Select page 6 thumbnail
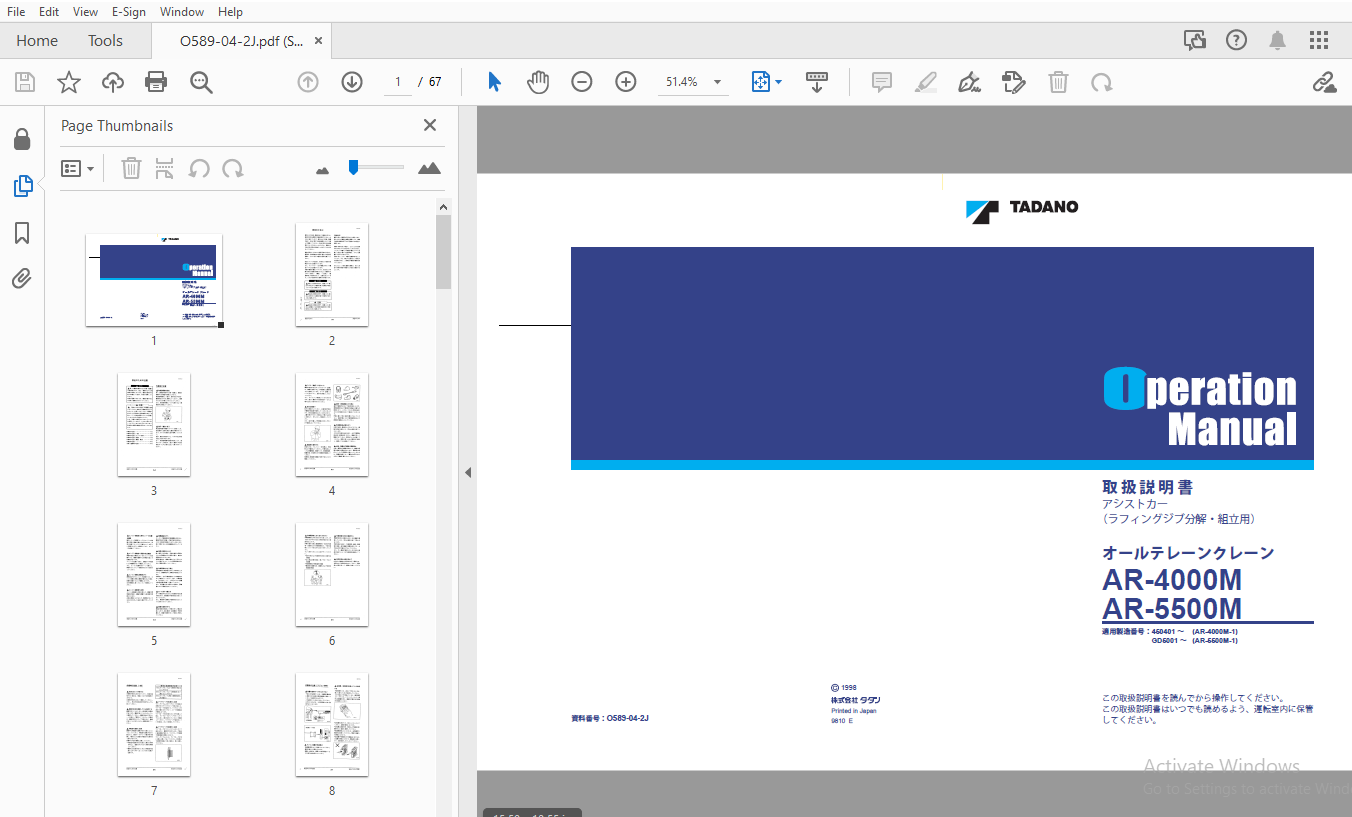The width and height of the screenshot is (1352, 817). click(332, 575)
